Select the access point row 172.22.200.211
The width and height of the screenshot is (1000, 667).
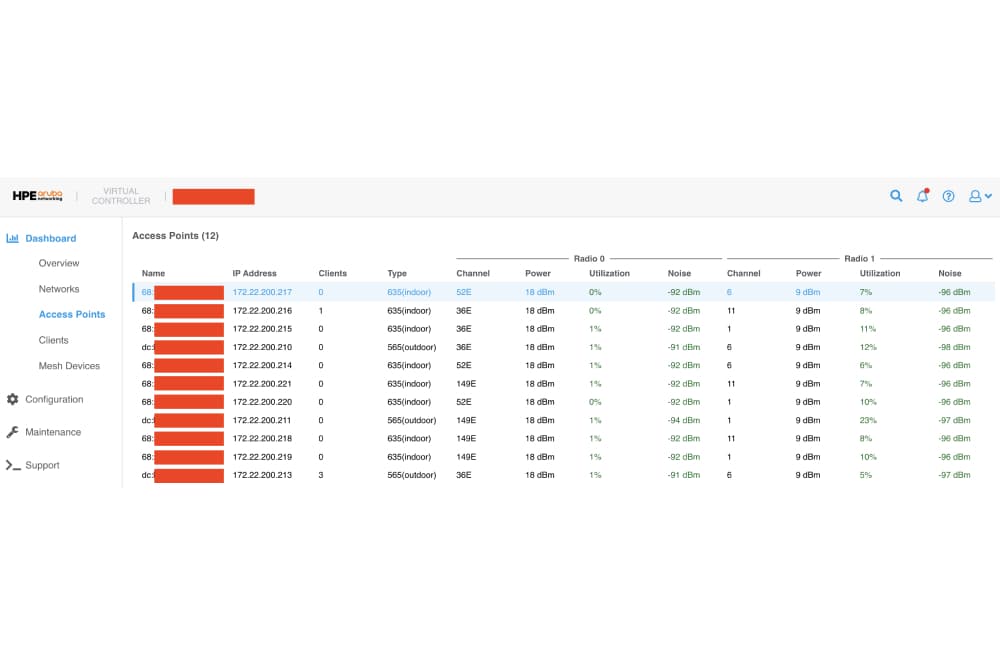point(262,420)
